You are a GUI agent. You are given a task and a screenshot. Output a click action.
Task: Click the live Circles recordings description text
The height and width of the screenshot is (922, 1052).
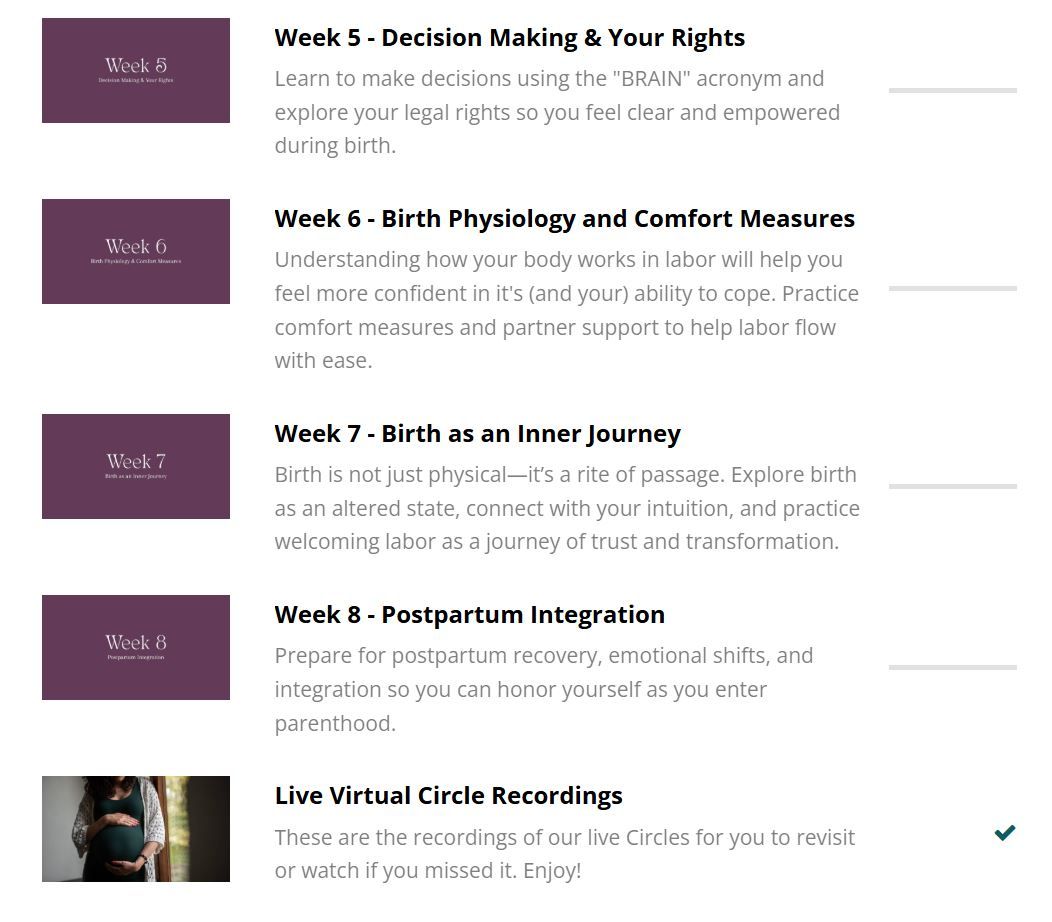click(x=564, y=853)
